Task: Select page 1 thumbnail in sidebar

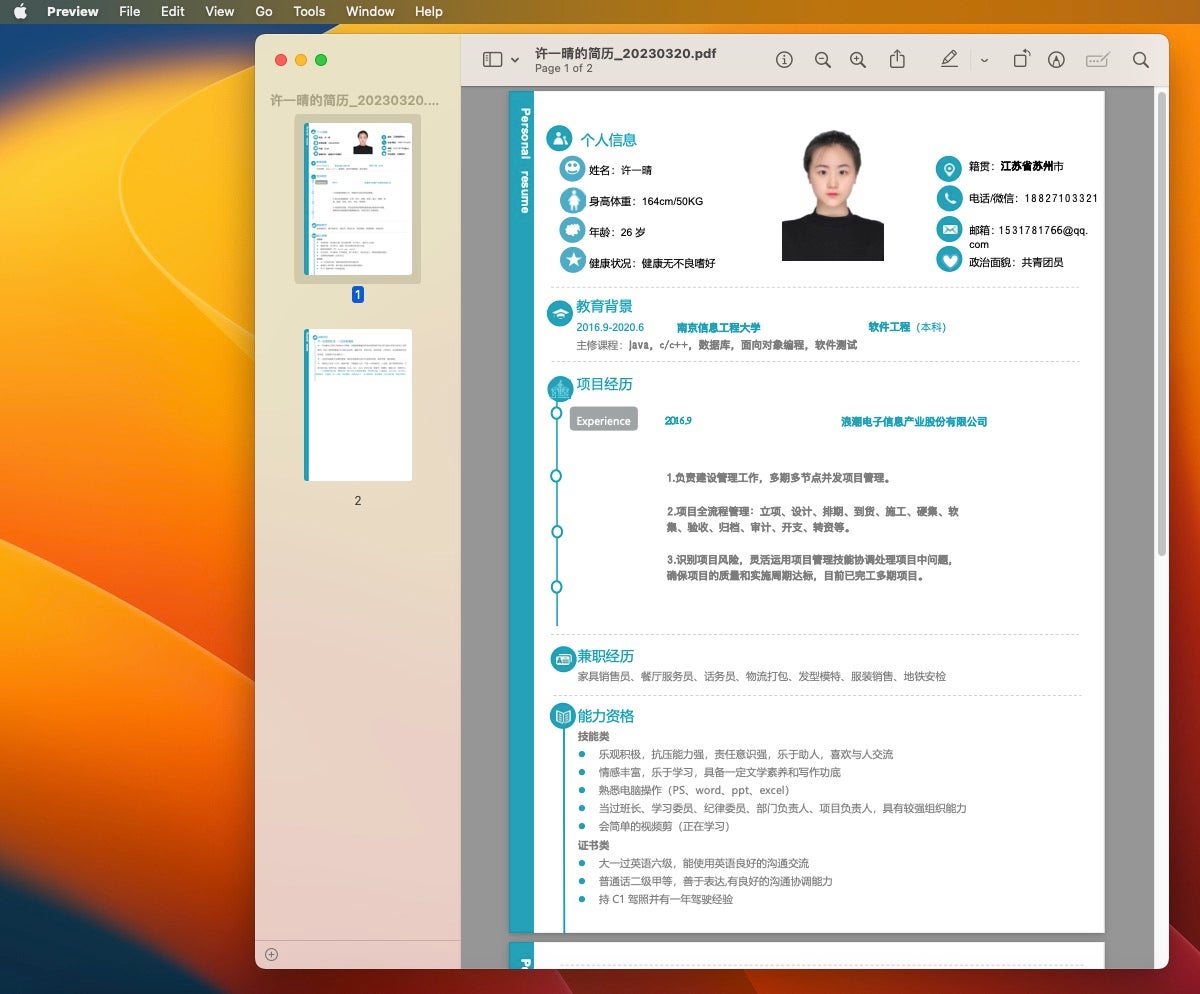Action: pos(358,199)
